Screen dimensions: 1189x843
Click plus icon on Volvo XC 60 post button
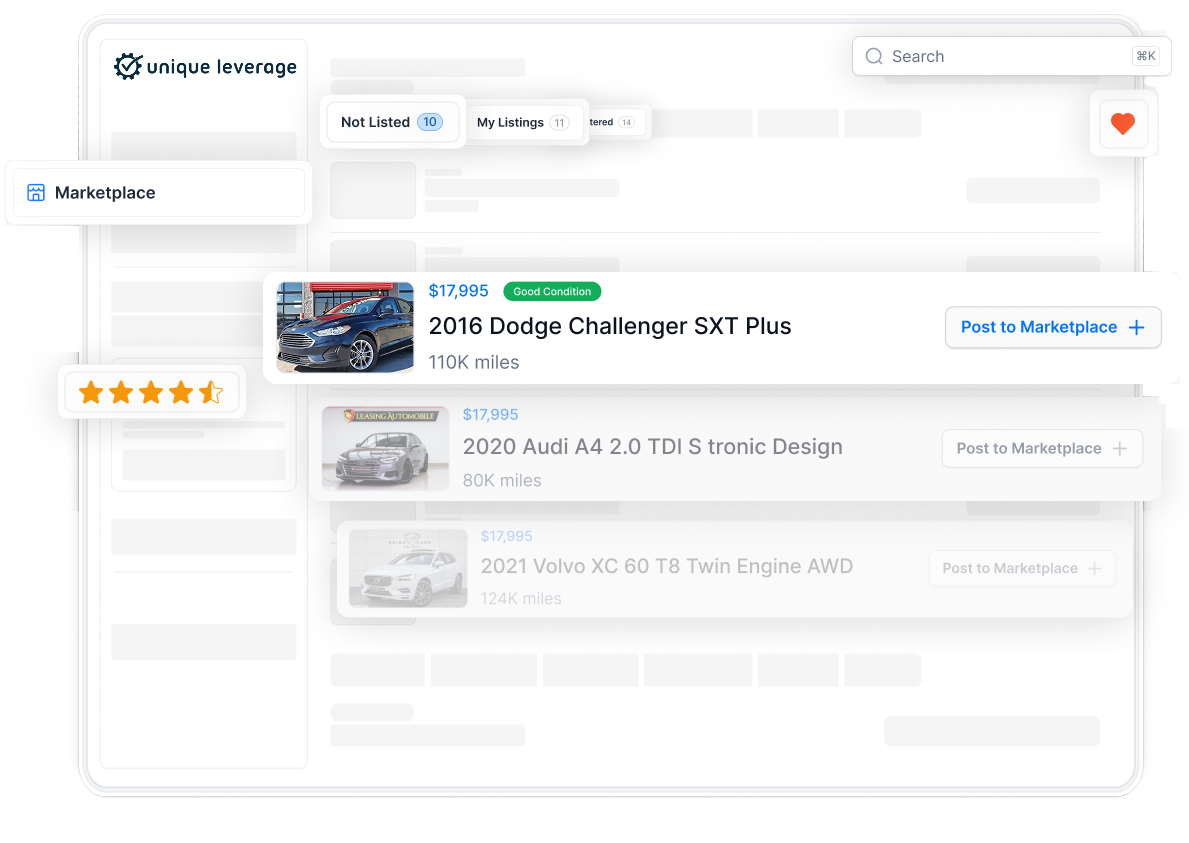click(x=1094, y=569)
